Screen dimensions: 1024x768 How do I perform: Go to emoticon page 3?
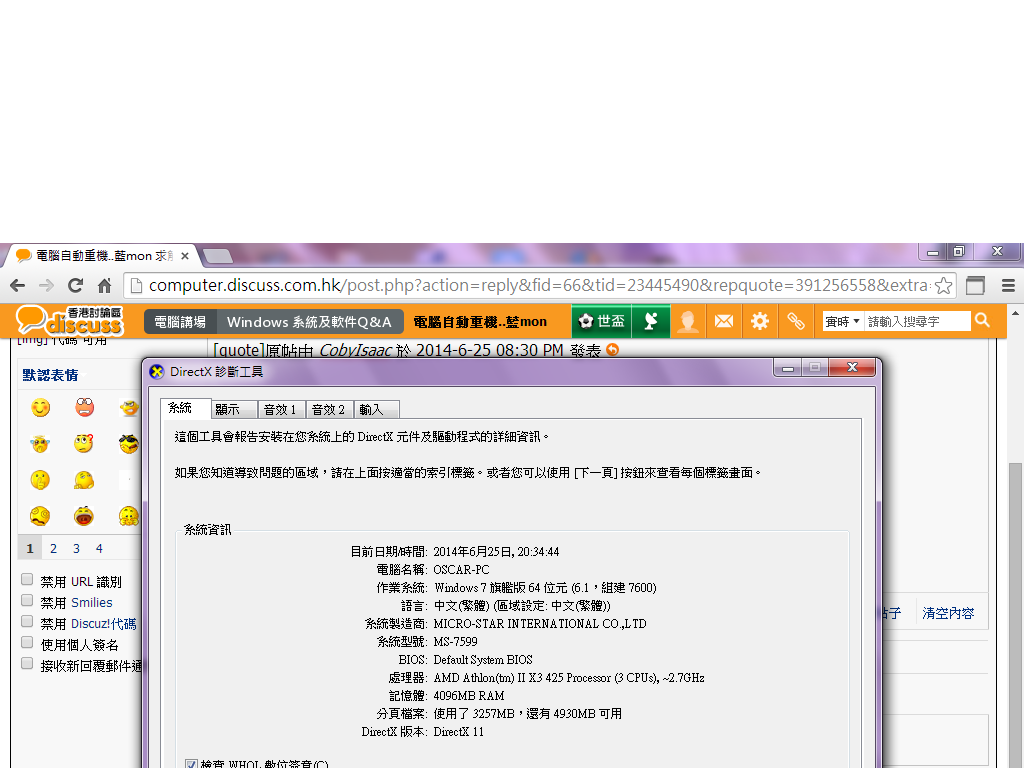click(76, 549)
